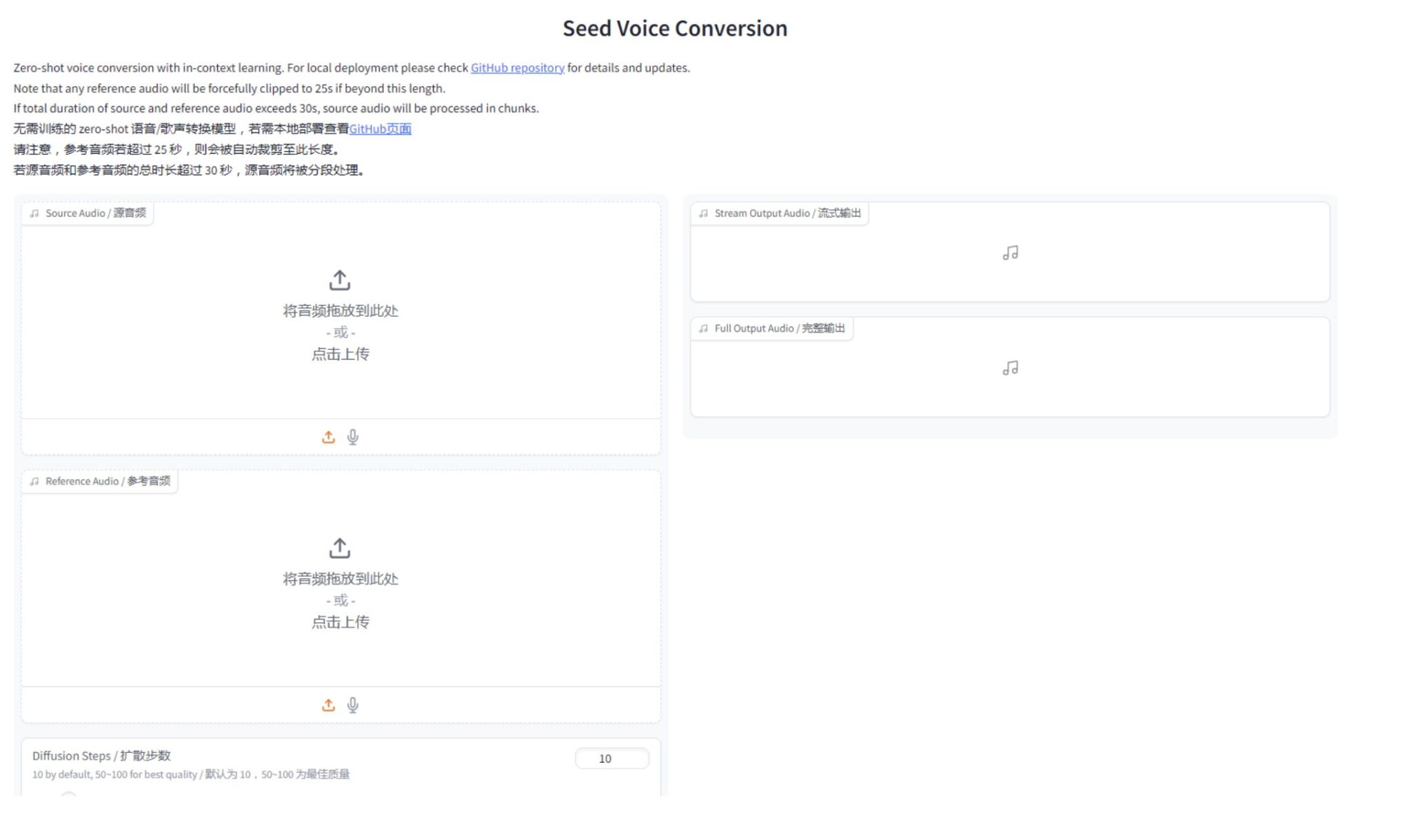Click the large upload arrow in Source Audio
Screen dimensions: 1412x840
[339, 280]
